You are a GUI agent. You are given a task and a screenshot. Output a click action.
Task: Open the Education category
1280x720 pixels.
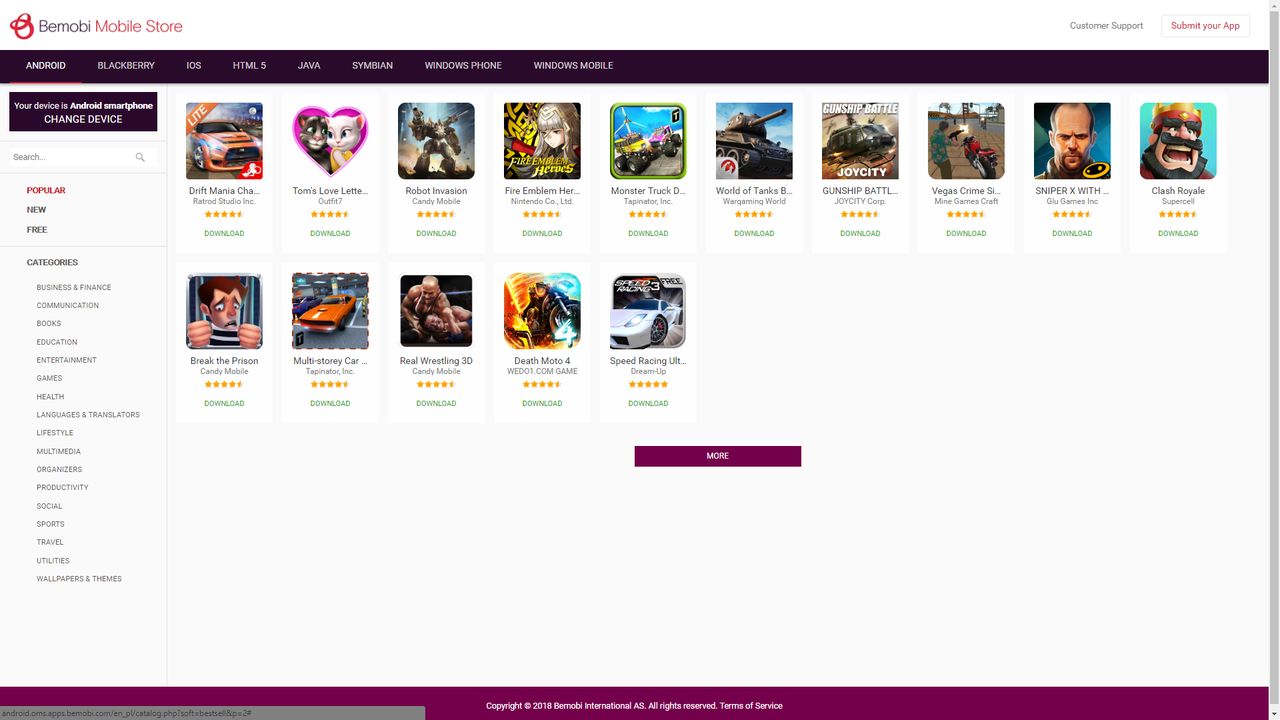click(57, 342)
